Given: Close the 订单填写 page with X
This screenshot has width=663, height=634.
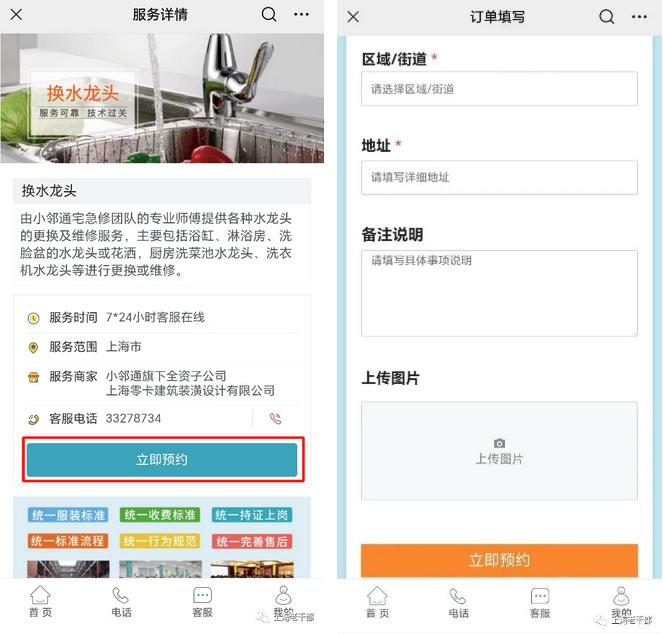Looking at the screenshot, I should pyautogui.click(x=353, y=17).
